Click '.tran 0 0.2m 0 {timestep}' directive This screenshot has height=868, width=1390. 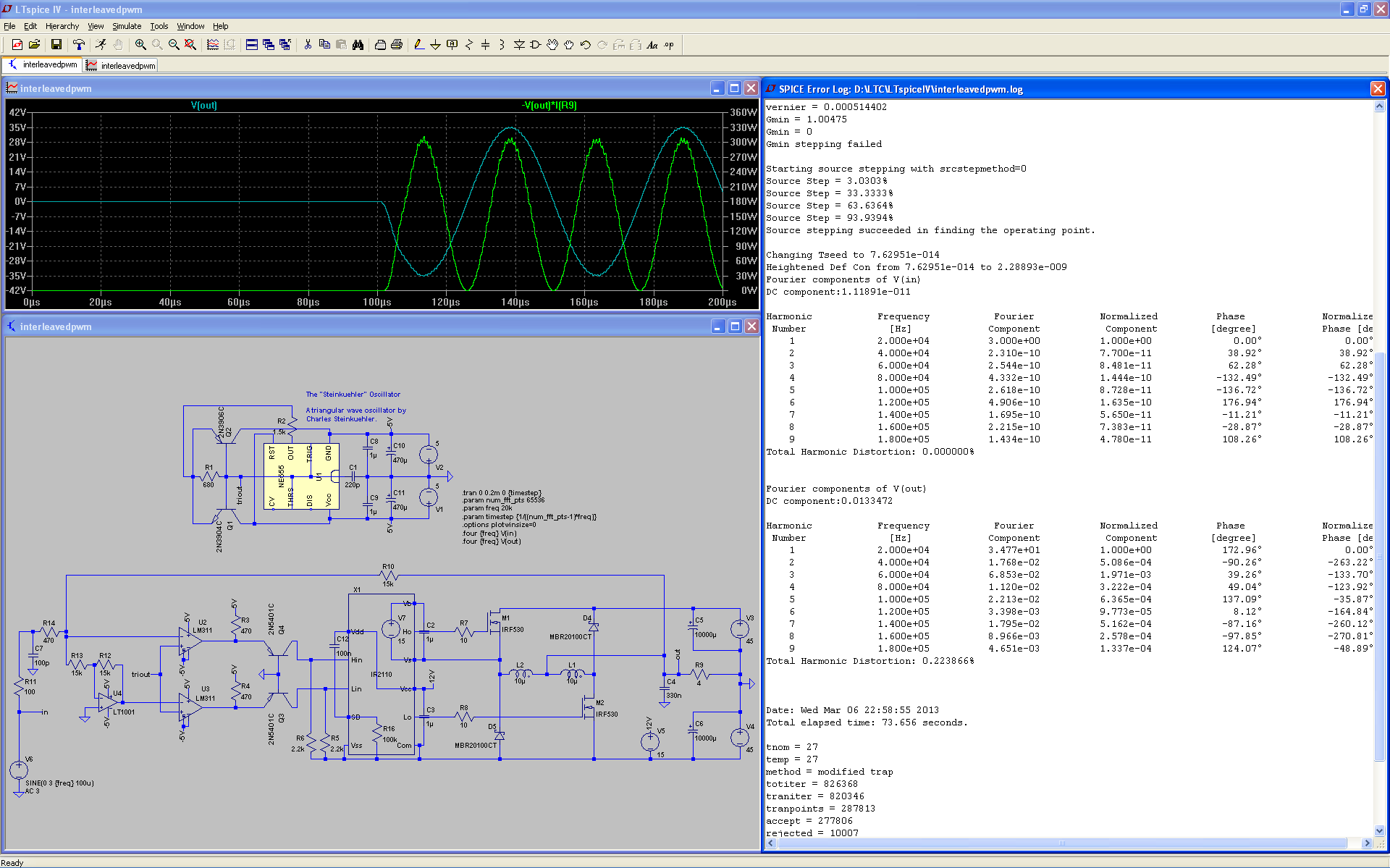[502, 493]
